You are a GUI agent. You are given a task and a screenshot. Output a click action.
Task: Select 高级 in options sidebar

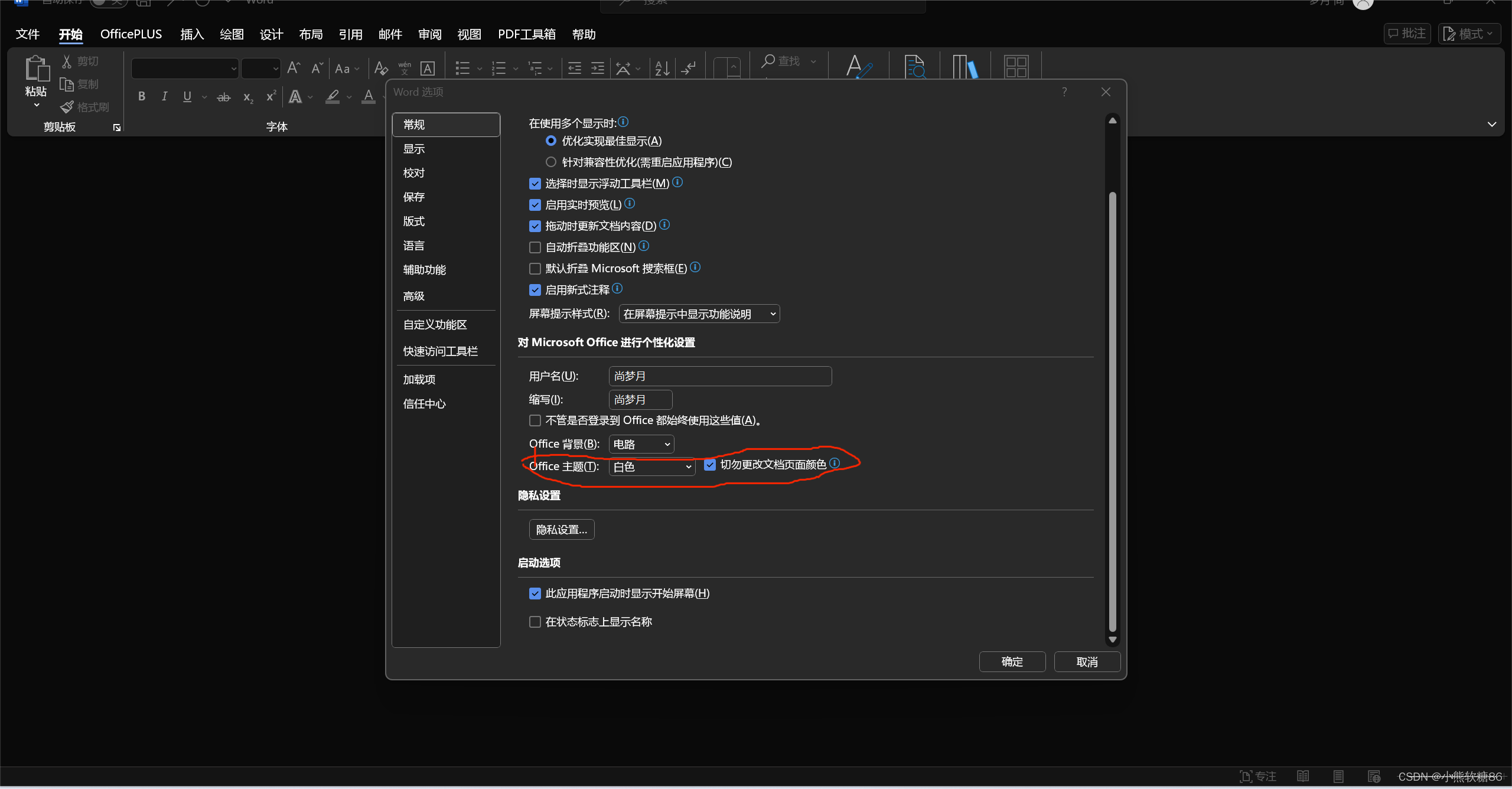click(x=414, y=296)
